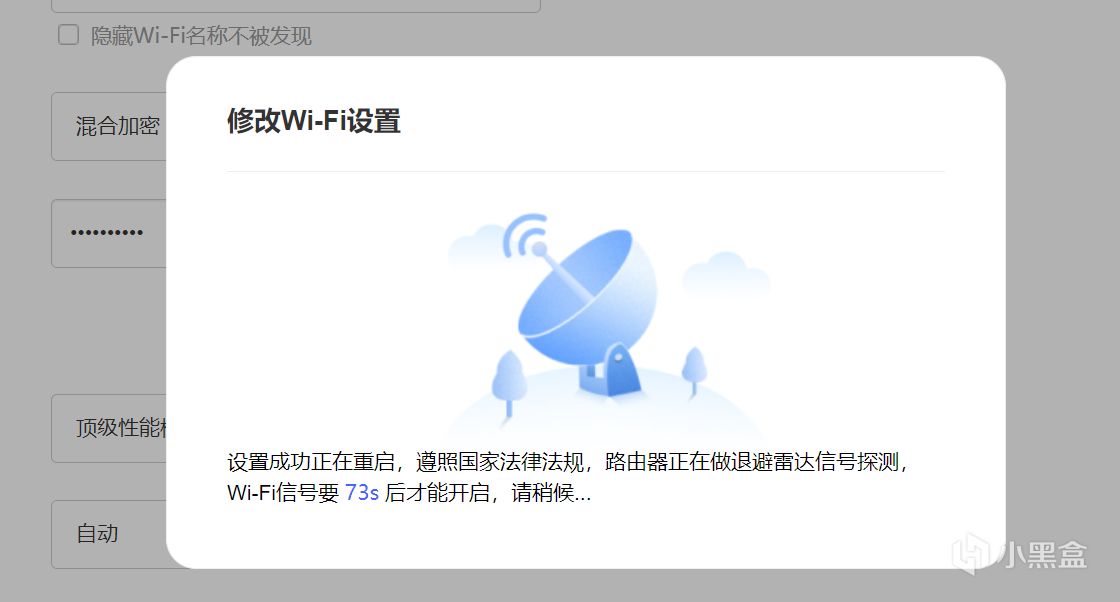The width and height of the screenshot is (1120, 602).
Task: Click the cloud right of the dish
Action: [725, 274]
